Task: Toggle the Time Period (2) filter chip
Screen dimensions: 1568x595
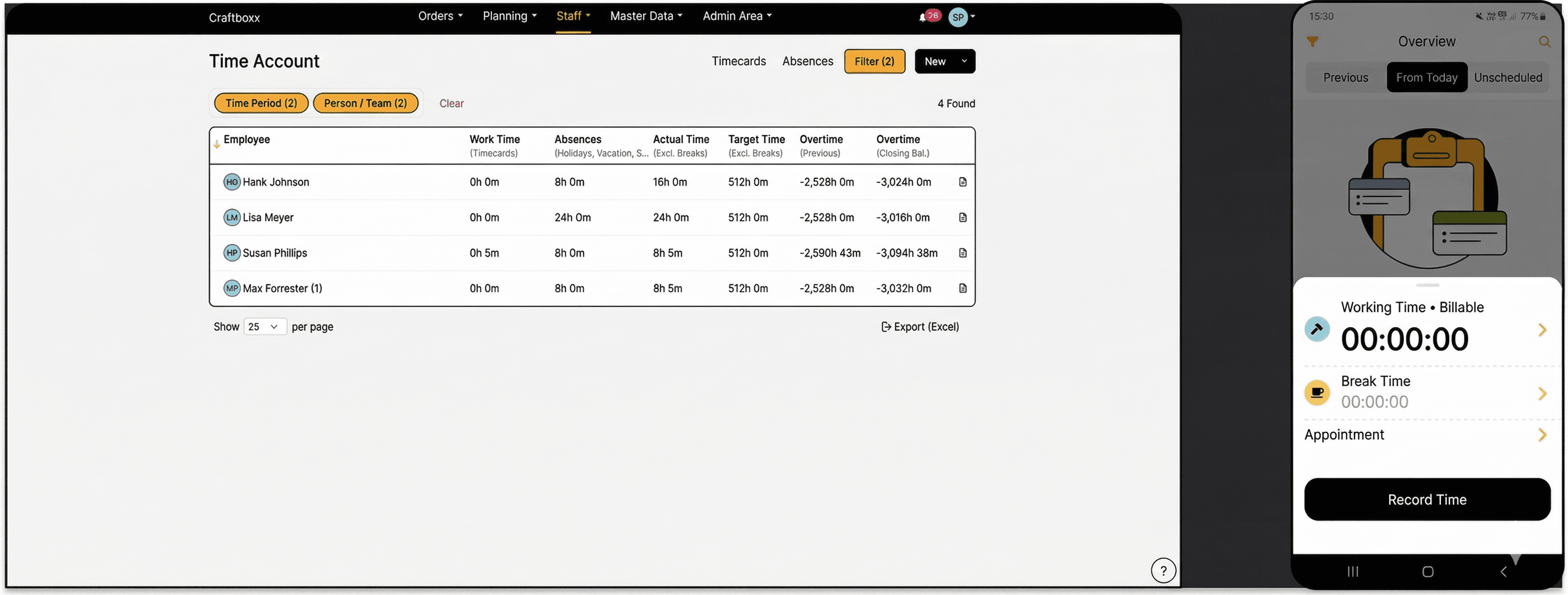Action: click(x=261, y=103)
